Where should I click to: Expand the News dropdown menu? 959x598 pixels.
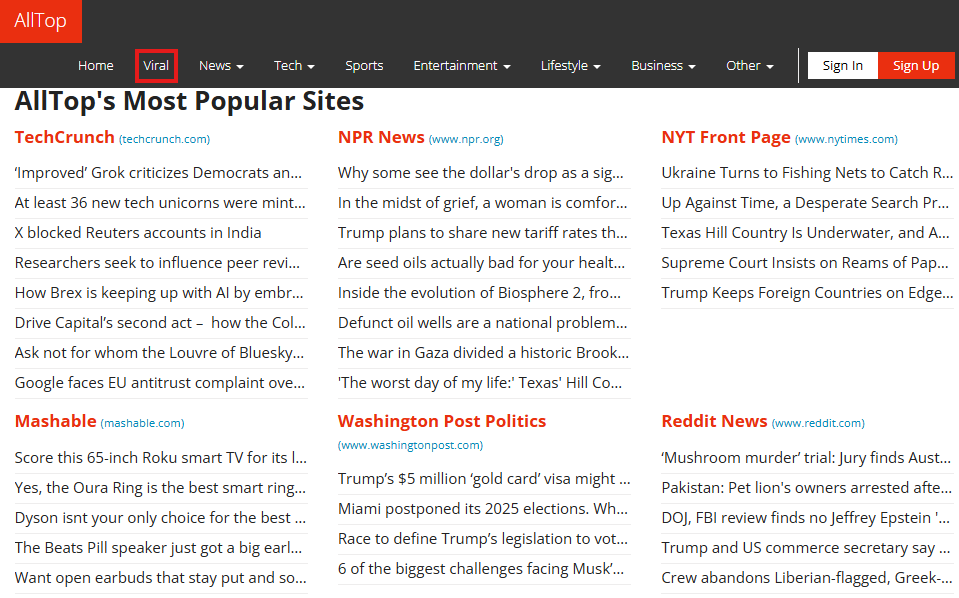pyautogui.click(x=221, y=65)
